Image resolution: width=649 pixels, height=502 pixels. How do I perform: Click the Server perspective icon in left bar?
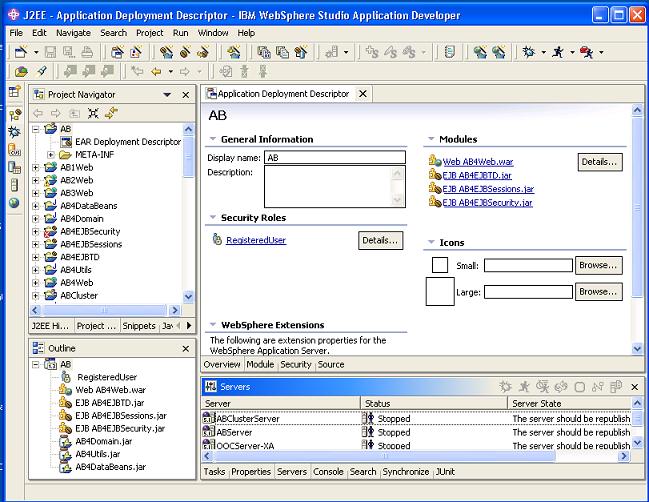(14, 185)
